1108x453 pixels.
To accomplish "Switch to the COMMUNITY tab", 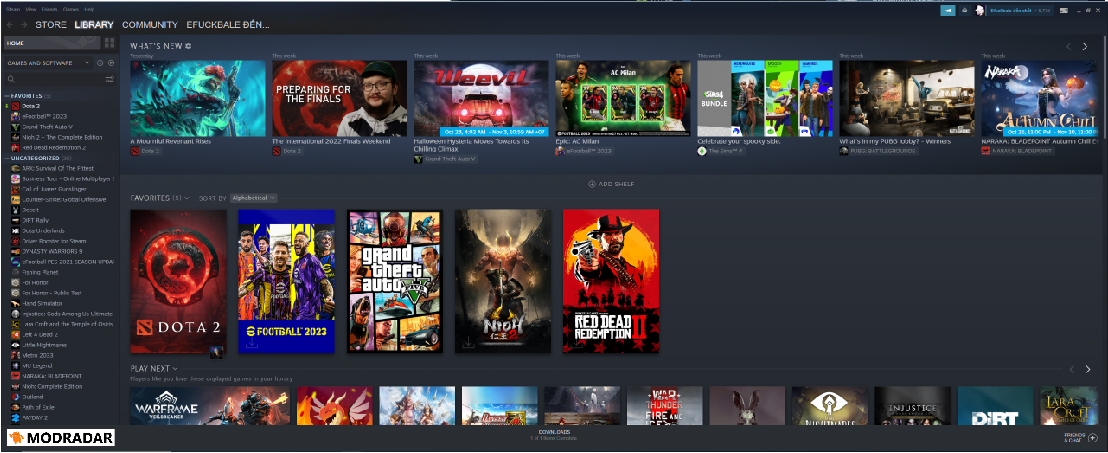I will 150,25.
